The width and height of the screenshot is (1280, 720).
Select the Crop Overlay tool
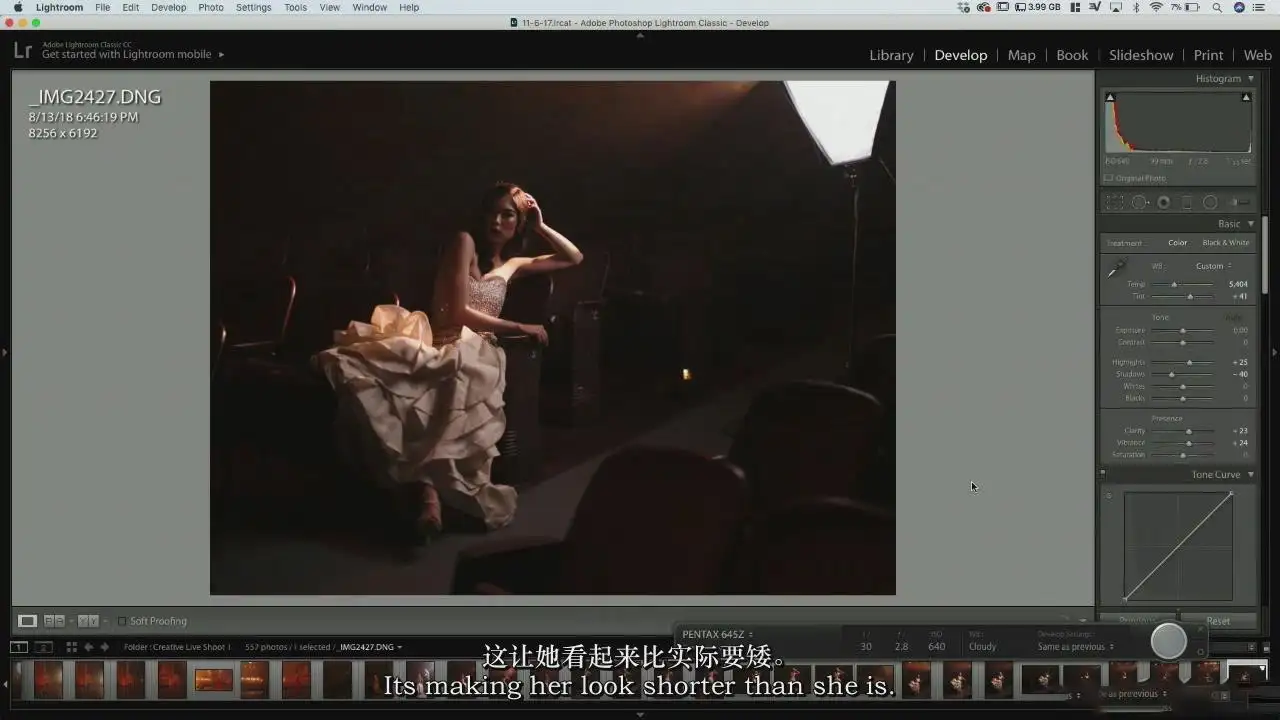[1115, 202]
